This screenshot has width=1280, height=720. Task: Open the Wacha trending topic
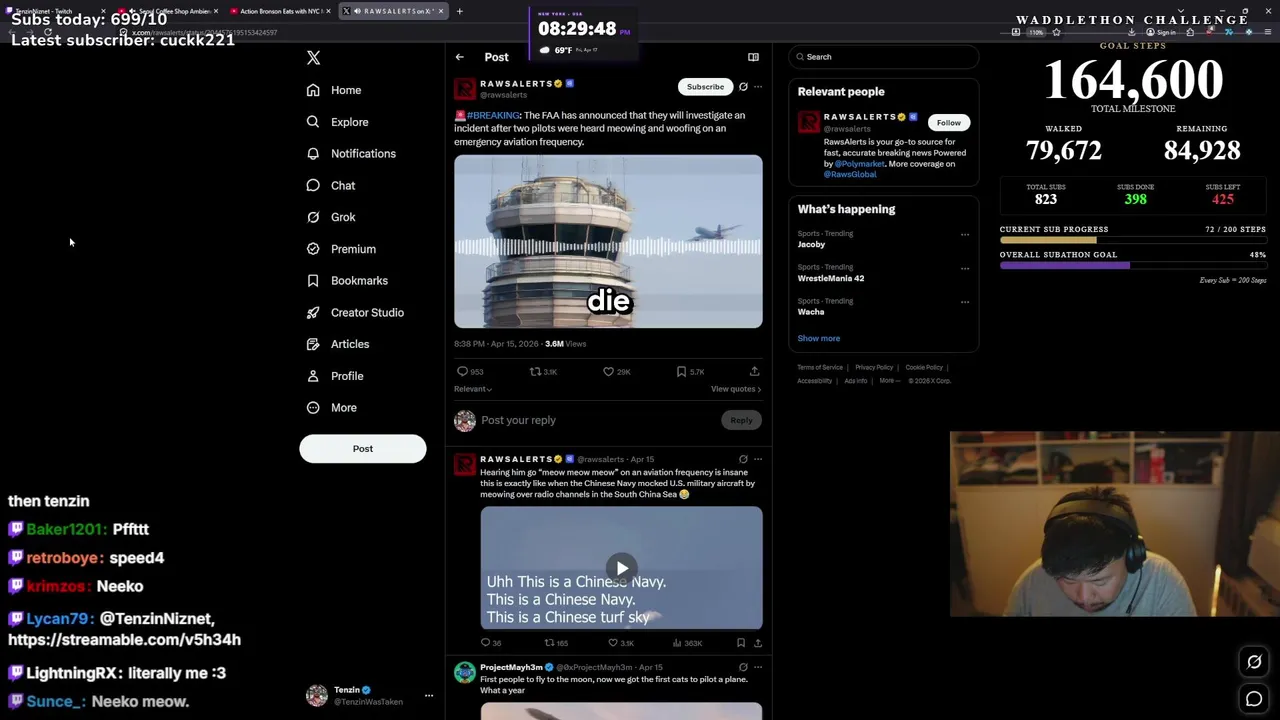(x=810, y=312)
